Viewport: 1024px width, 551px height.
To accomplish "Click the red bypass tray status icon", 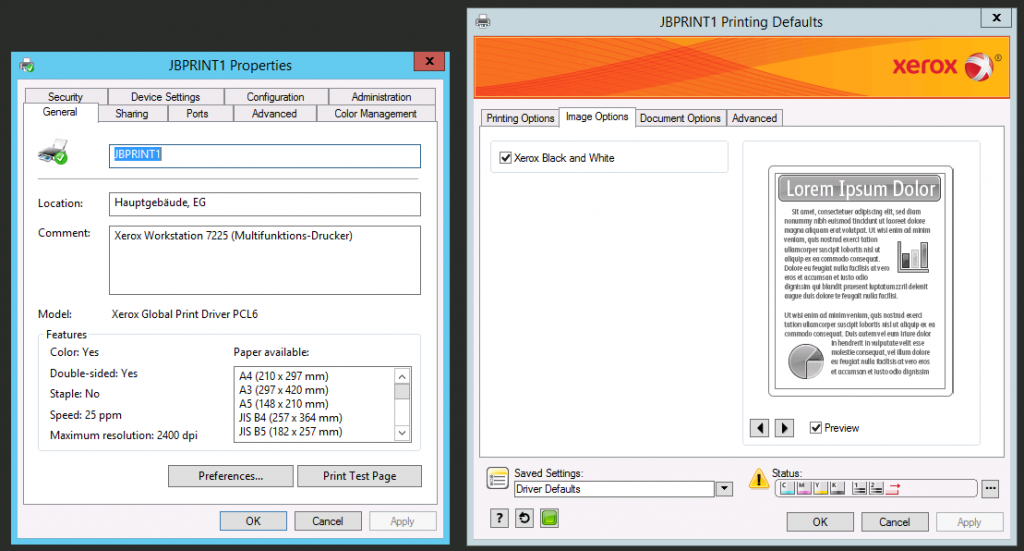I will tap(893, 488).
